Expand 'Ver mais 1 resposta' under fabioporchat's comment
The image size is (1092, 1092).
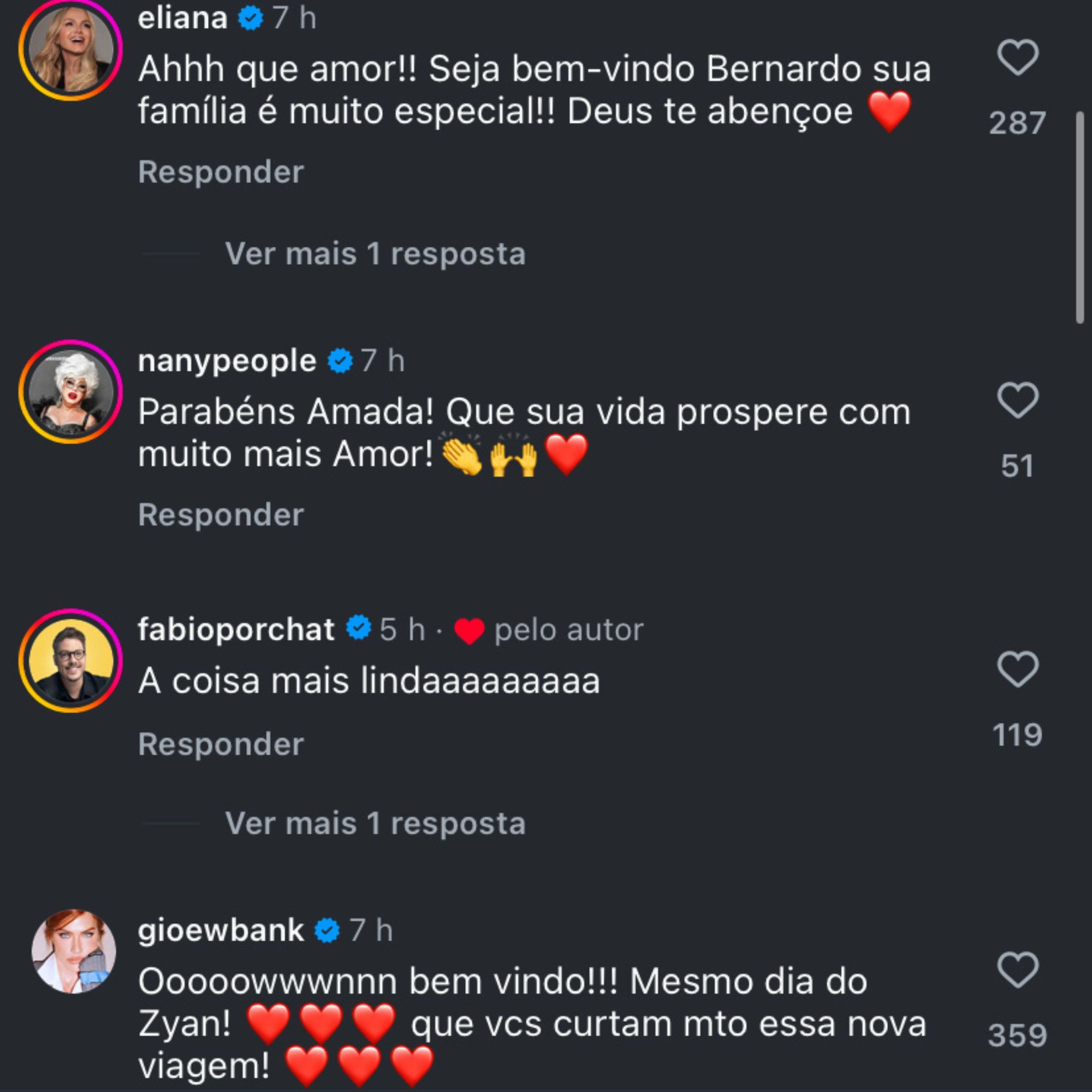(375, 823)
